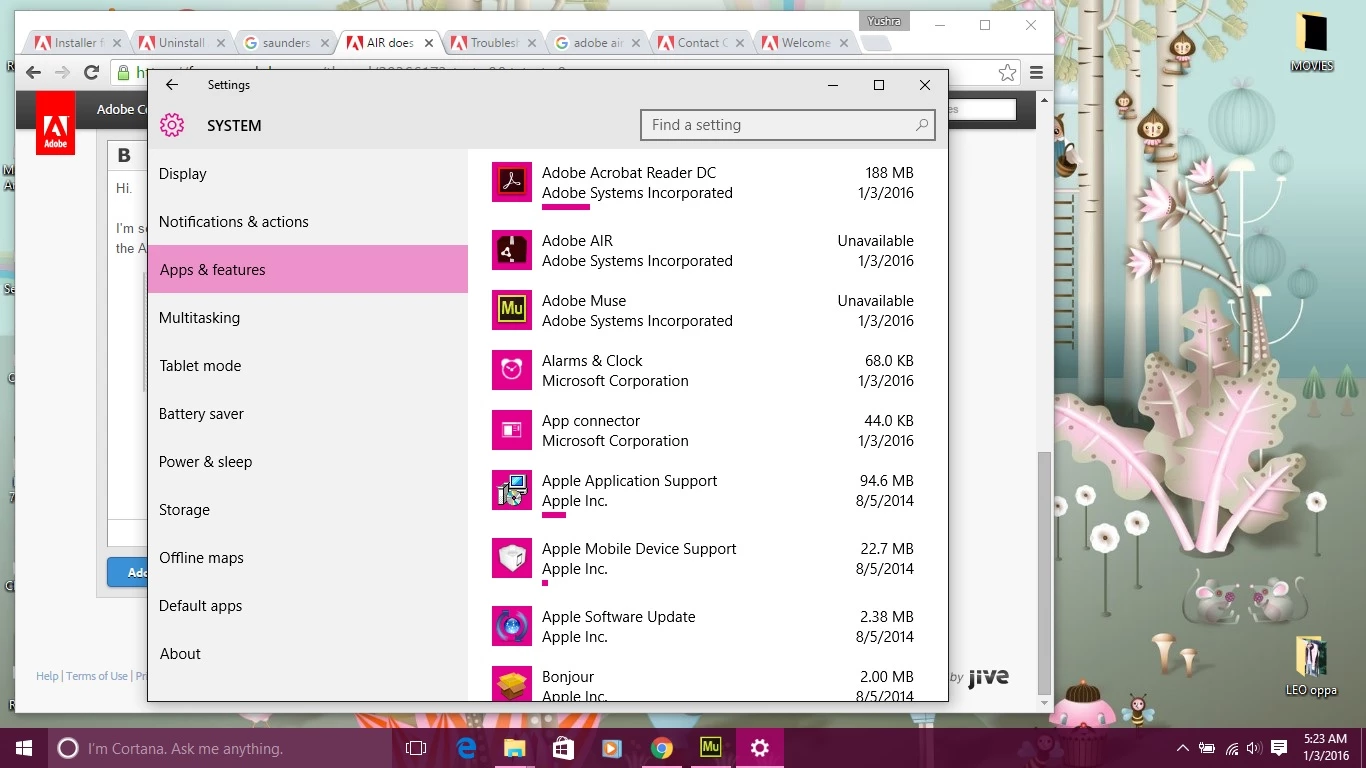Open Offline maps settings

[x=308, y=558]
